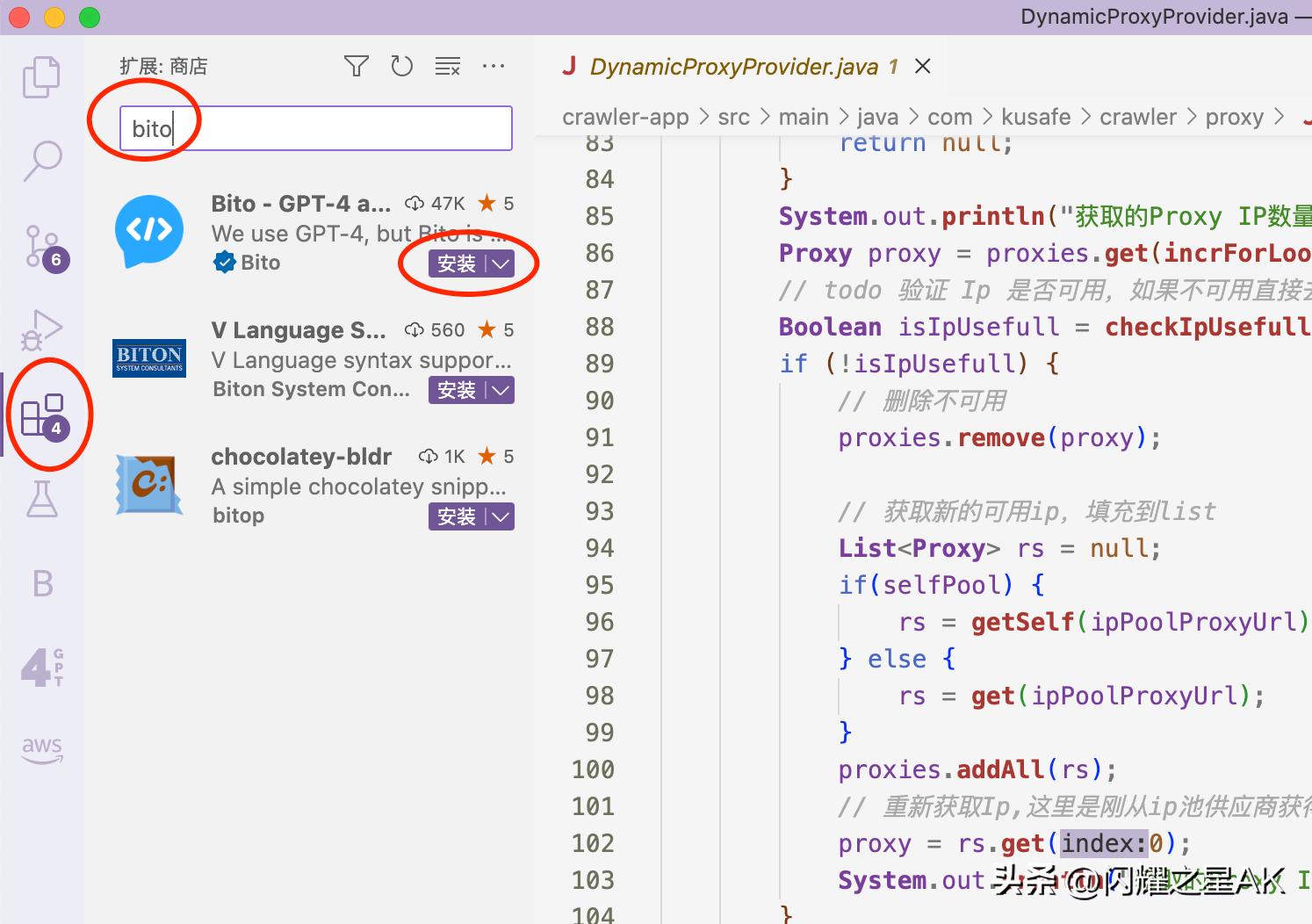The width and height of the screenshot is (1312, 924).
Task: Click the extension search box containing bito
Action: (315, 128)
